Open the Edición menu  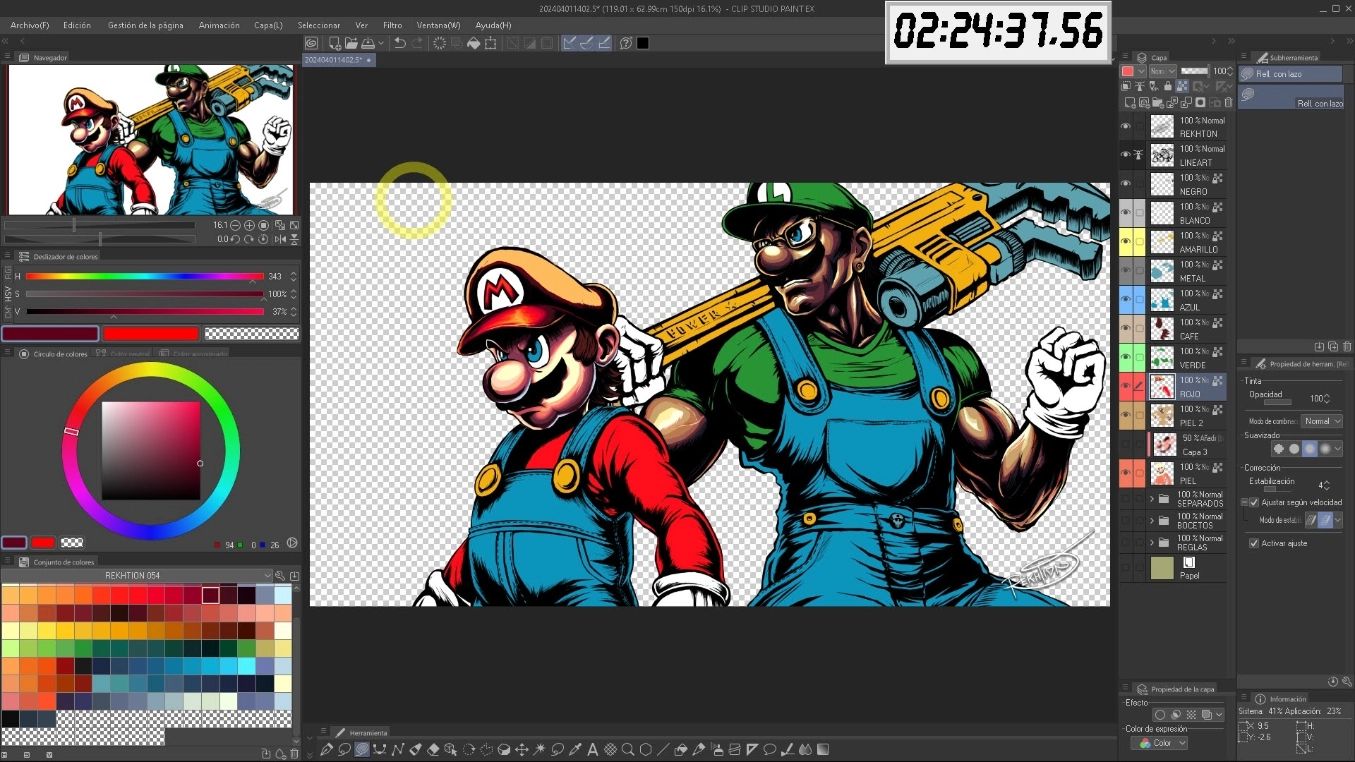click(77, 25)
